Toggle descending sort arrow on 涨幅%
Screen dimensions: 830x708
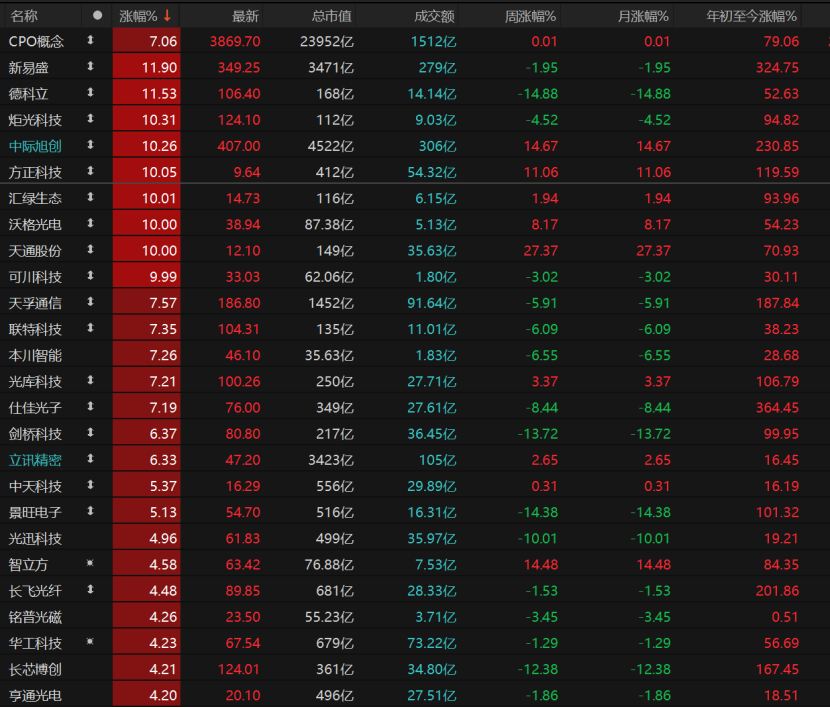point(167,15)
